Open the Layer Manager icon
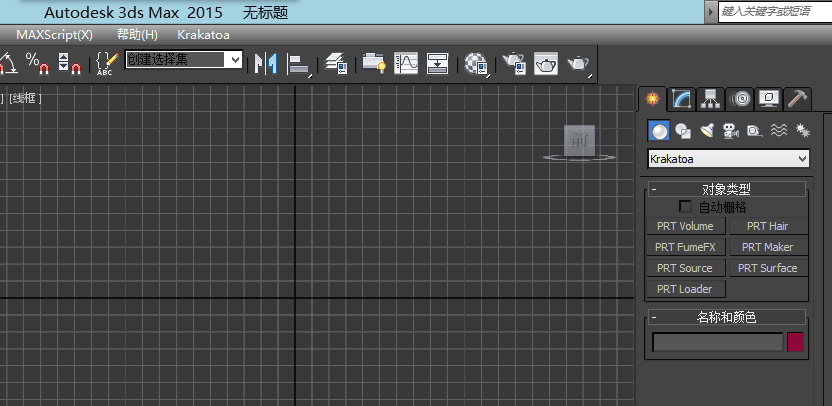Screen dimensions: 832x406 (336, 64)
